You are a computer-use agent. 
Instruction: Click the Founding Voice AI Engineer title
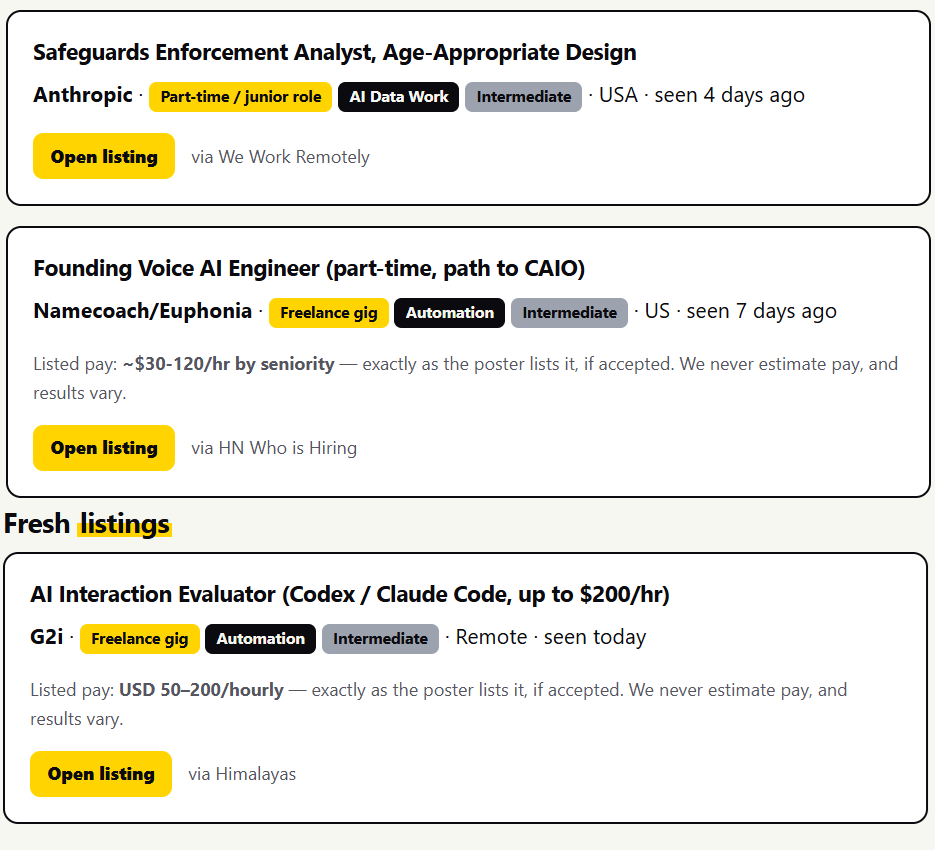point(309,268)
